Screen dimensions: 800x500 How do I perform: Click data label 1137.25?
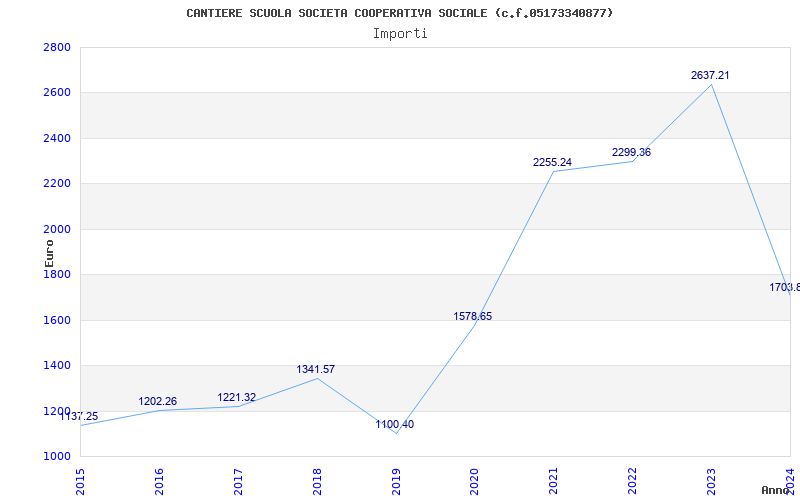pos(79,416)
